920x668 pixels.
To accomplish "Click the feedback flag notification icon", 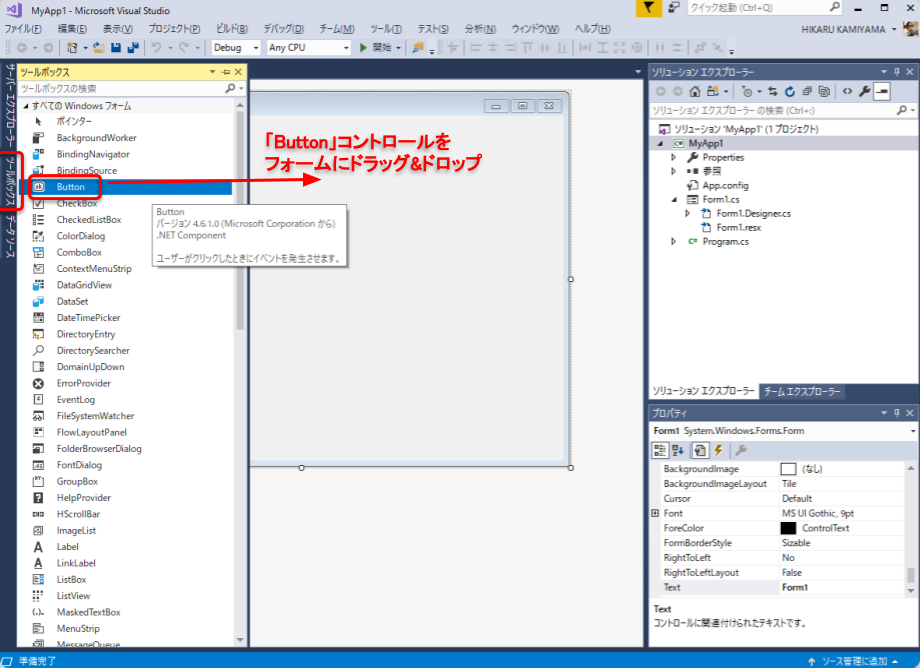I will pos(648,8).
